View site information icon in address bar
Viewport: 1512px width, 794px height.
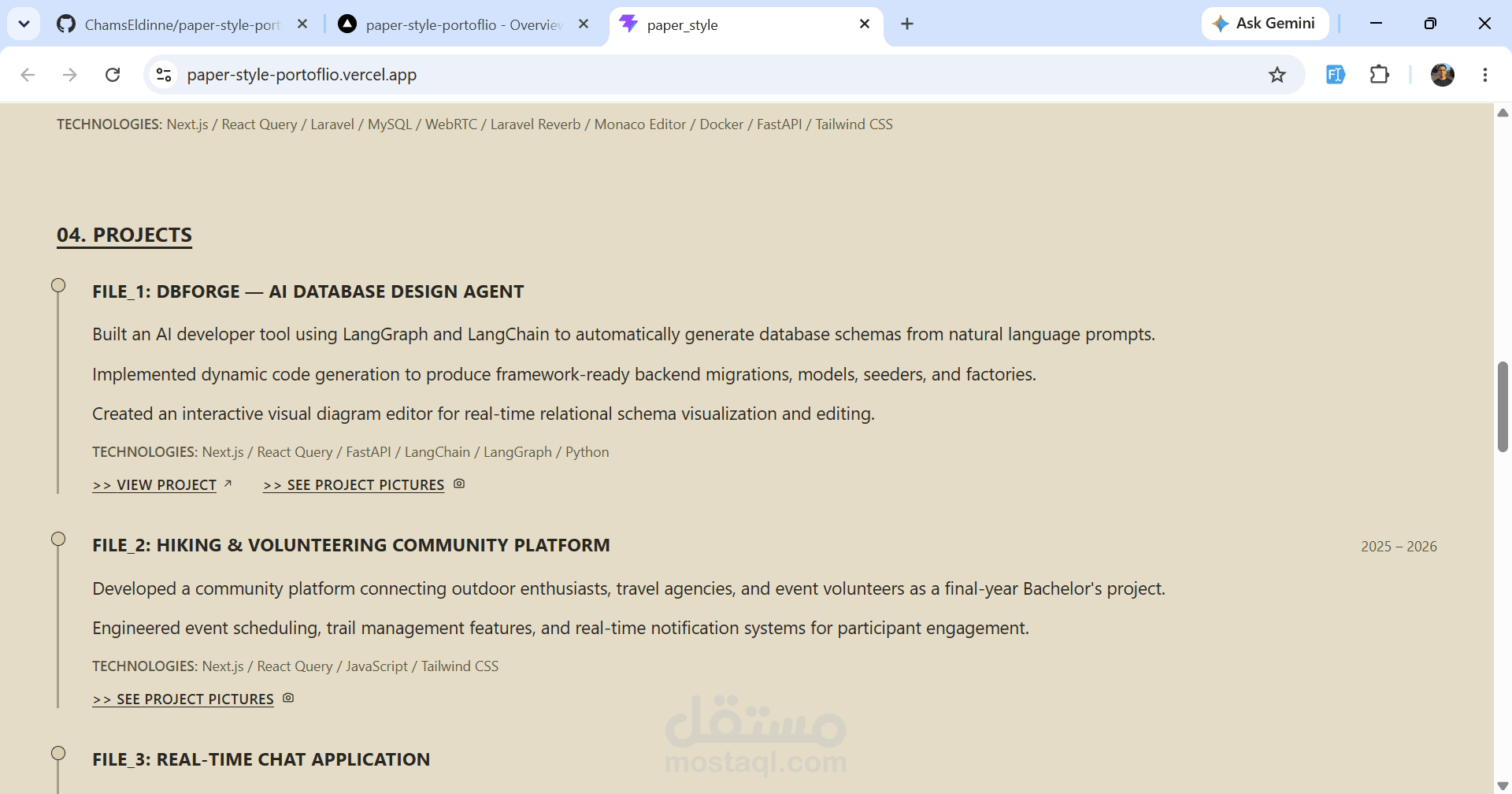click(164, 75)
